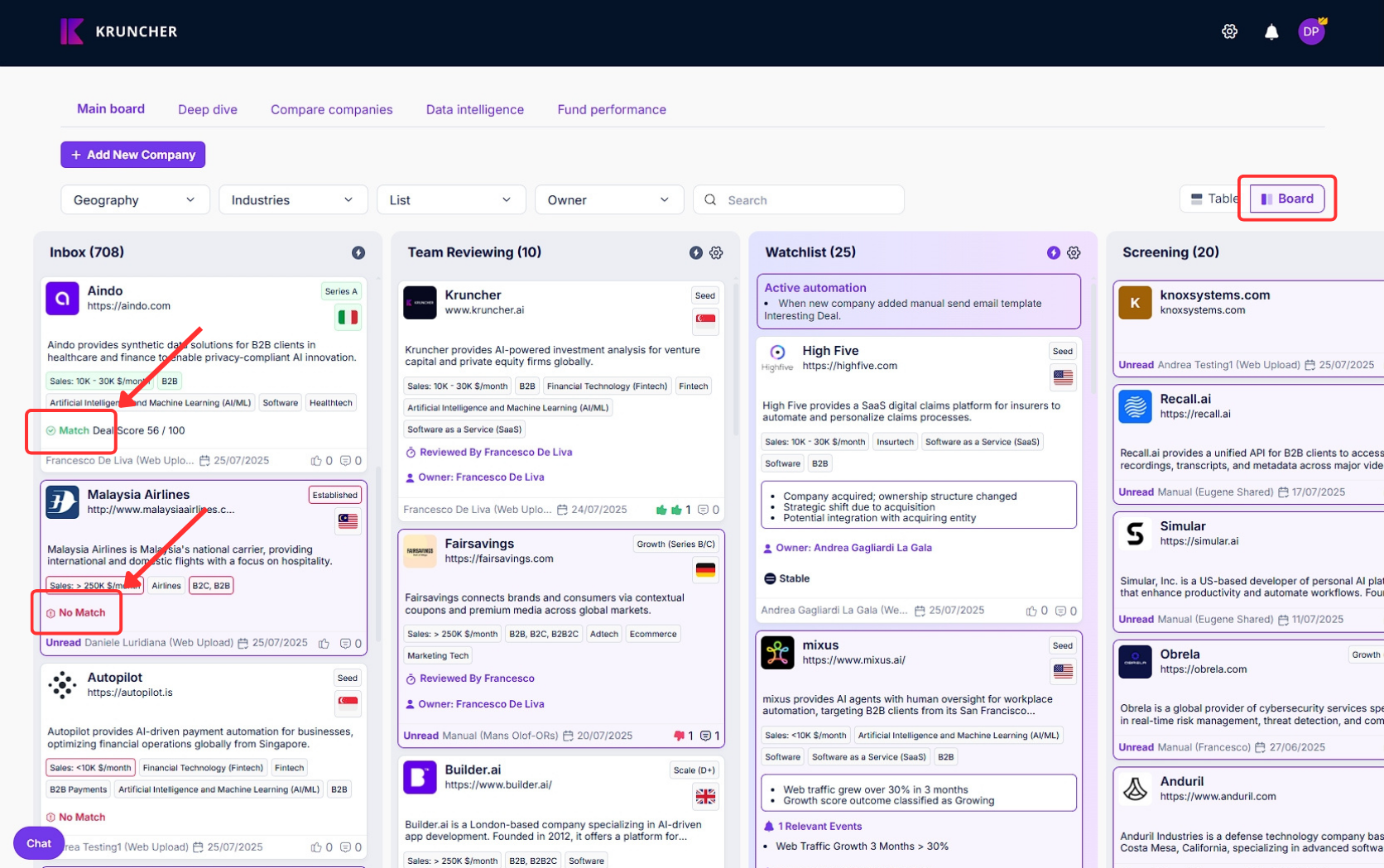Screen dimensions: 1384x868
Task: Click thumbs up on Malaysia Airlines card
Action: pos(324,643)
